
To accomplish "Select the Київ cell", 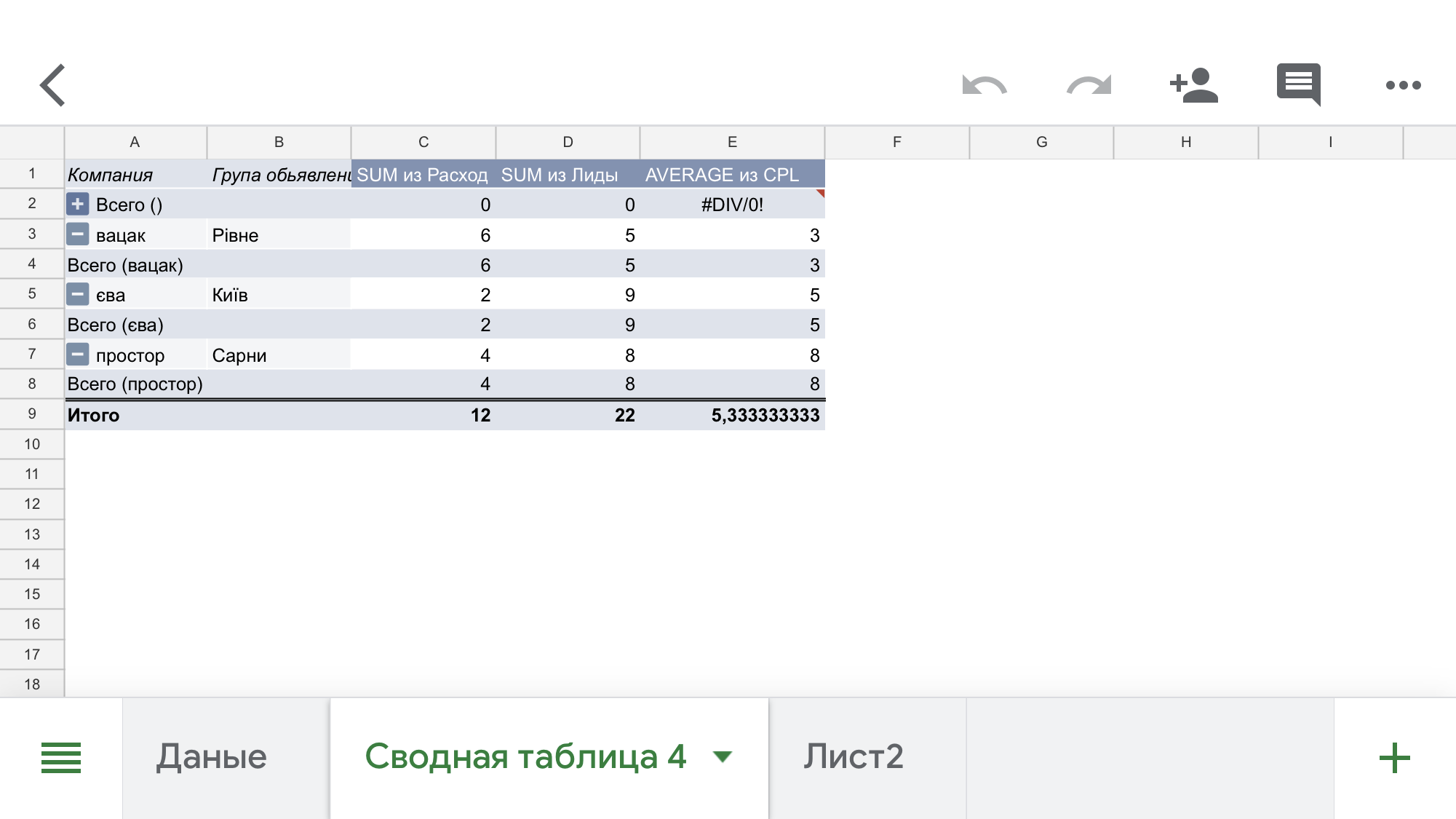I will [x=279, y=295].
